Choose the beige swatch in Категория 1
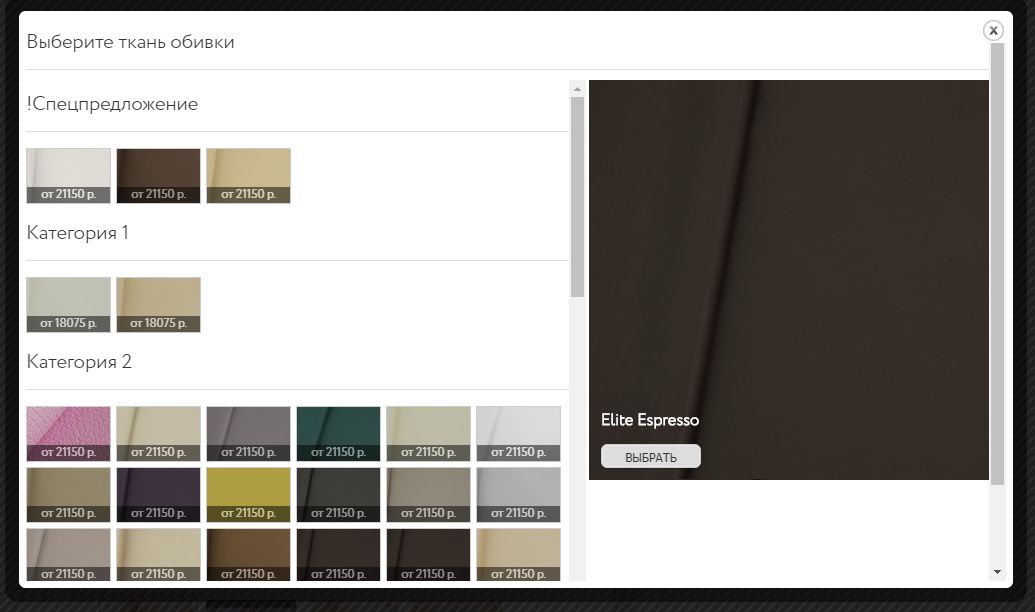 158,299
